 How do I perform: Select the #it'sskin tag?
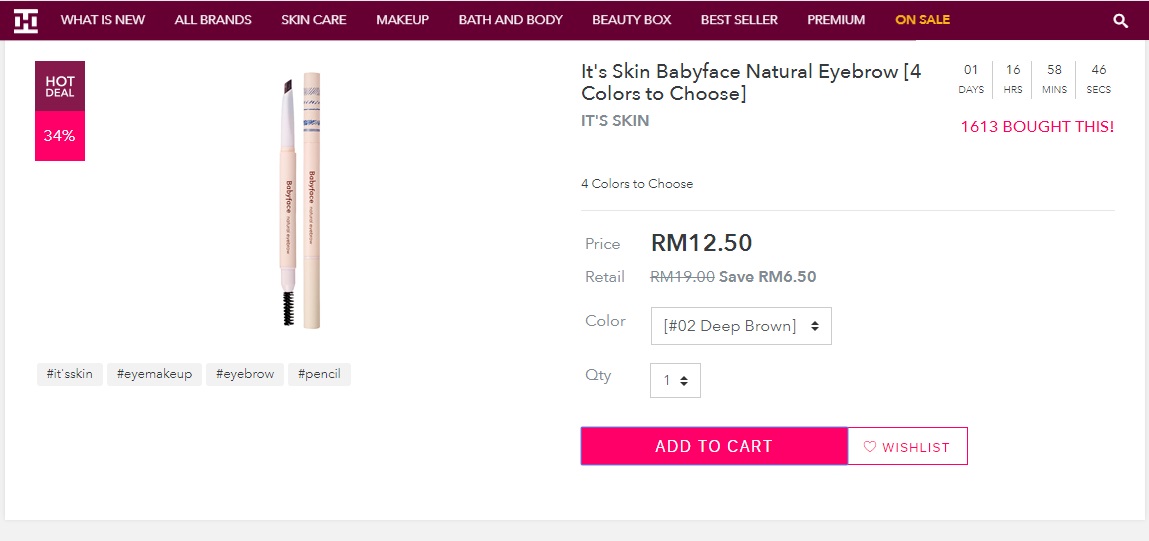coord(70,375)
